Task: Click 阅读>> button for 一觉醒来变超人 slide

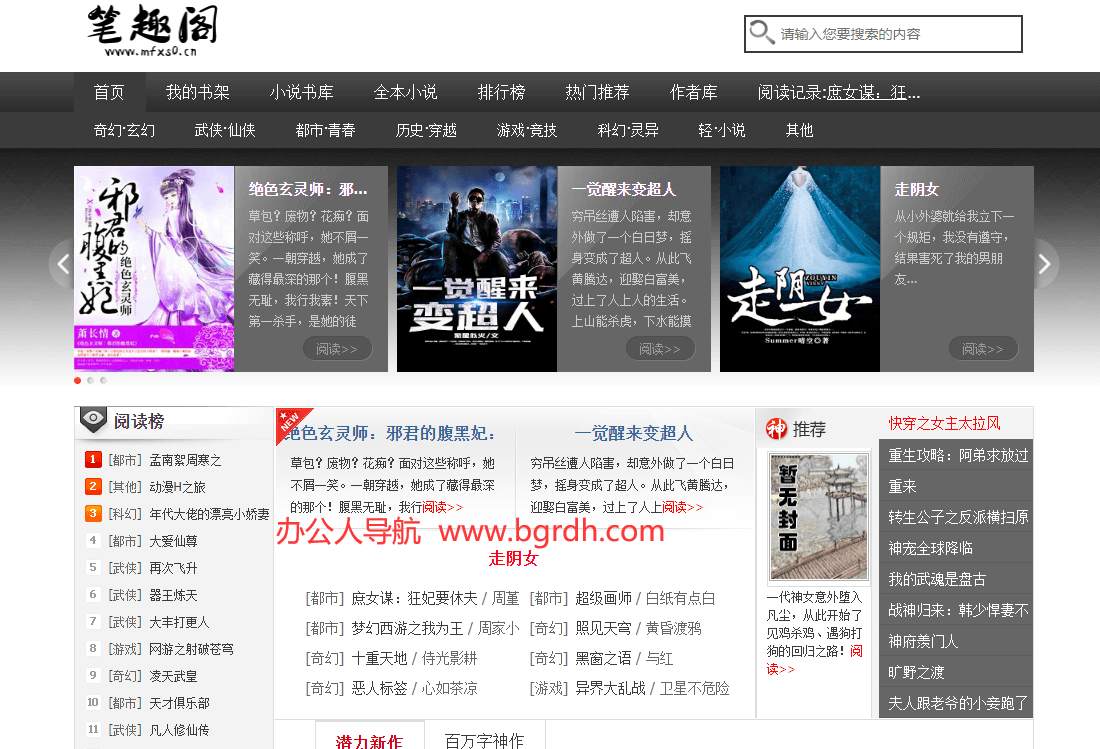Action: tap(659, 348)
